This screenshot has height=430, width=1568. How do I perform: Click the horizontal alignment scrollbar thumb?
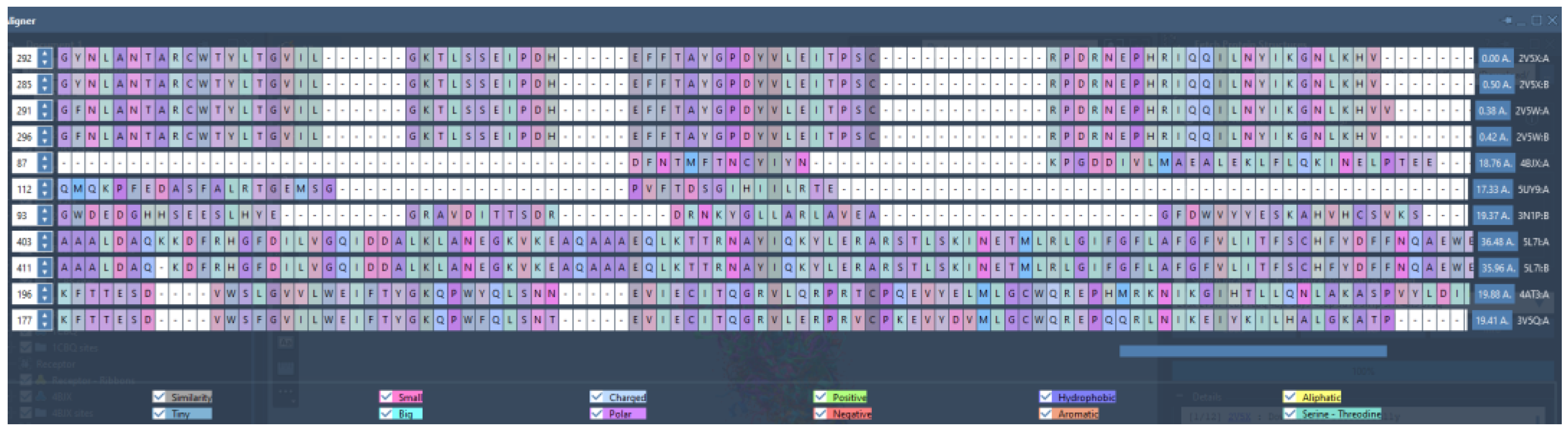[x=1253, y=351]
